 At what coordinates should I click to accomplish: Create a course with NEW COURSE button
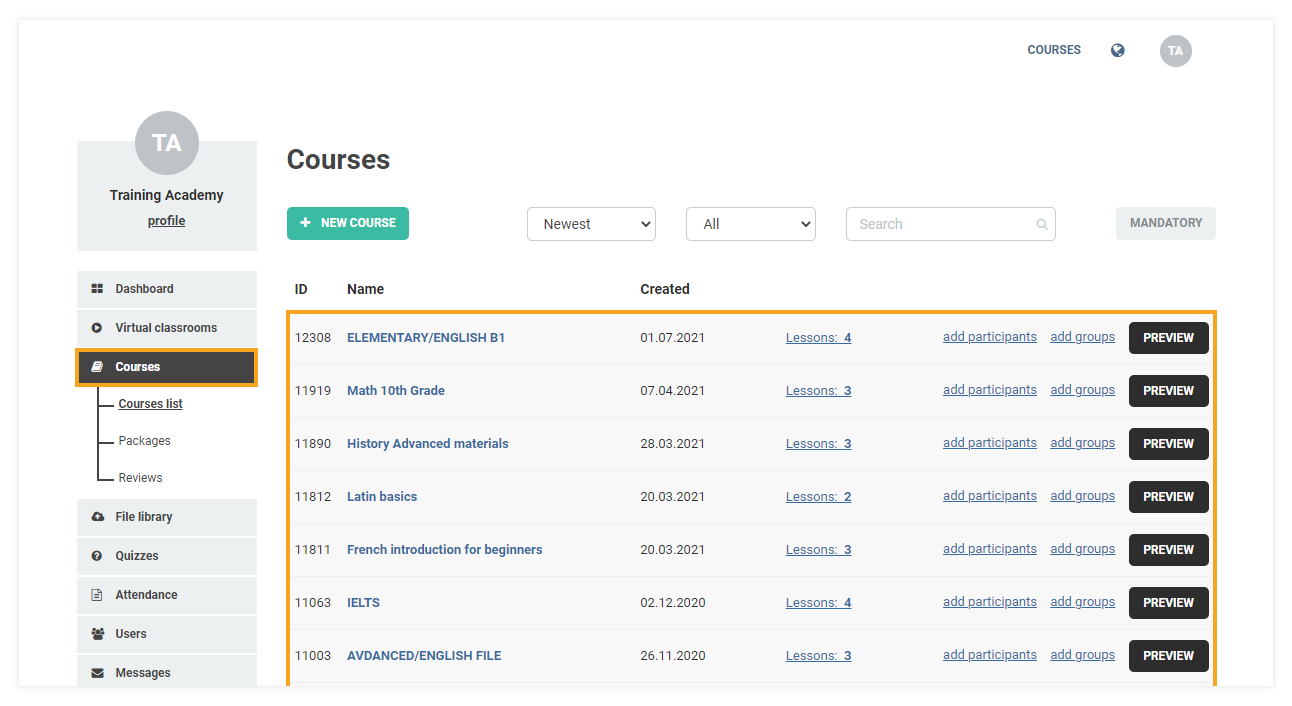[x=347, y=224]
